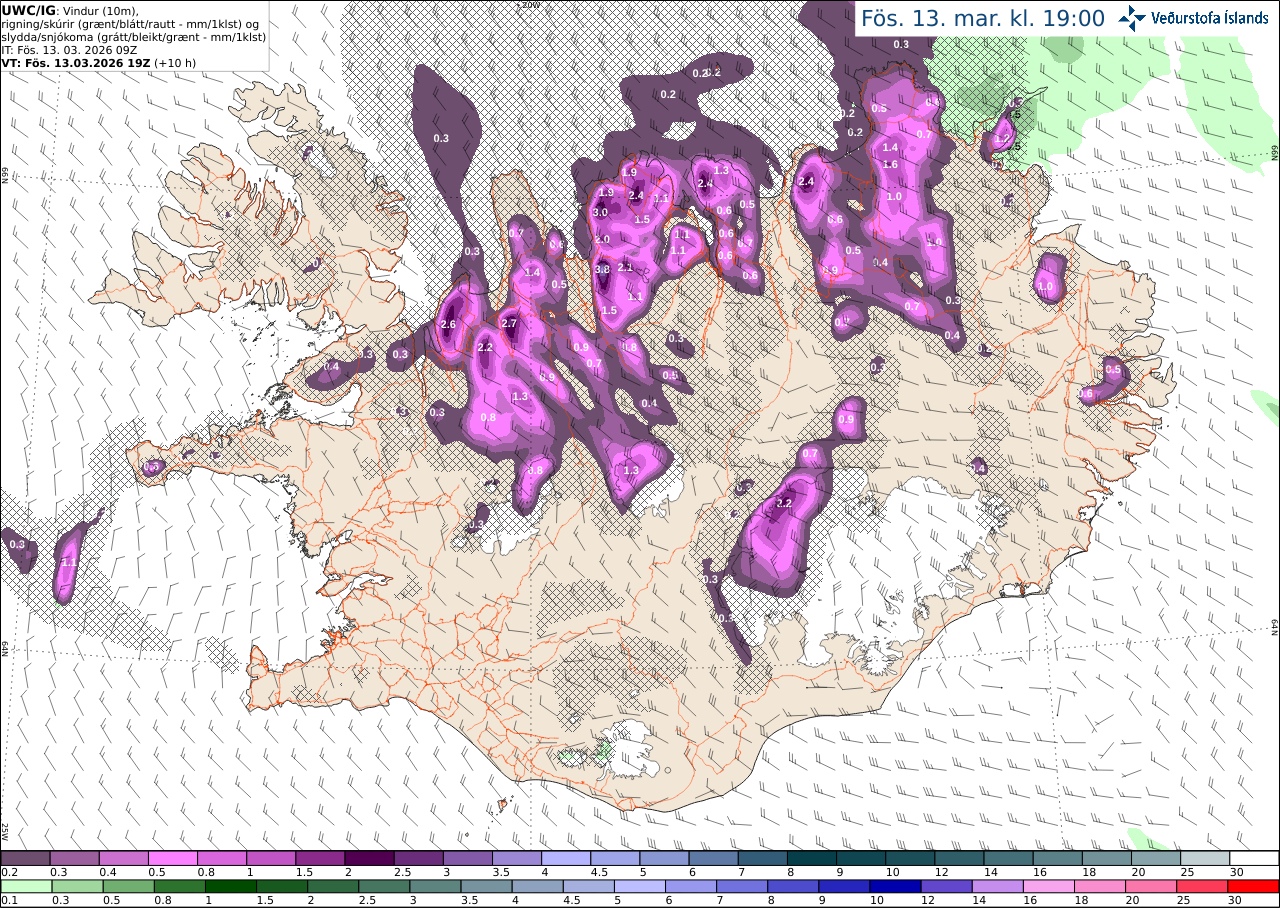The width and height of the screenshot is (1280, 908).
Task: Pick the bright red 30 swatch, rain scale
Action: coord(1253,886)
